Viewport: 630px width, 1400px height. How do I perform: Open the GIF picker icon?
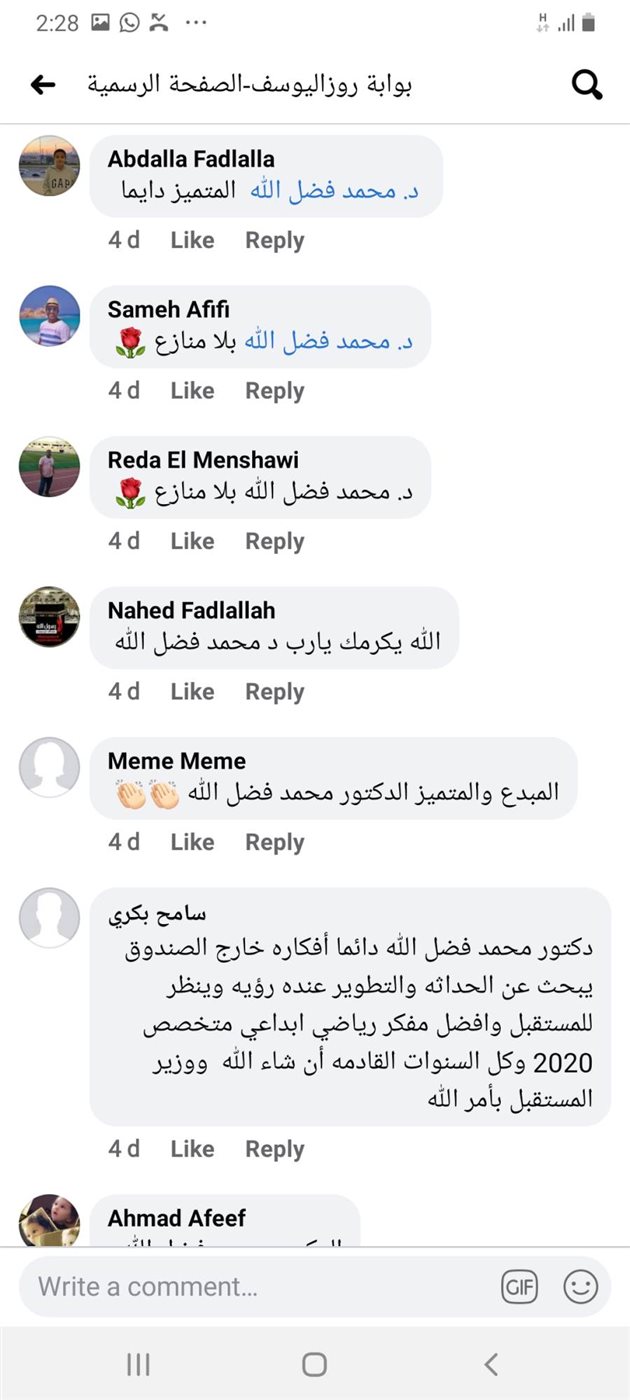[520, 1287]
